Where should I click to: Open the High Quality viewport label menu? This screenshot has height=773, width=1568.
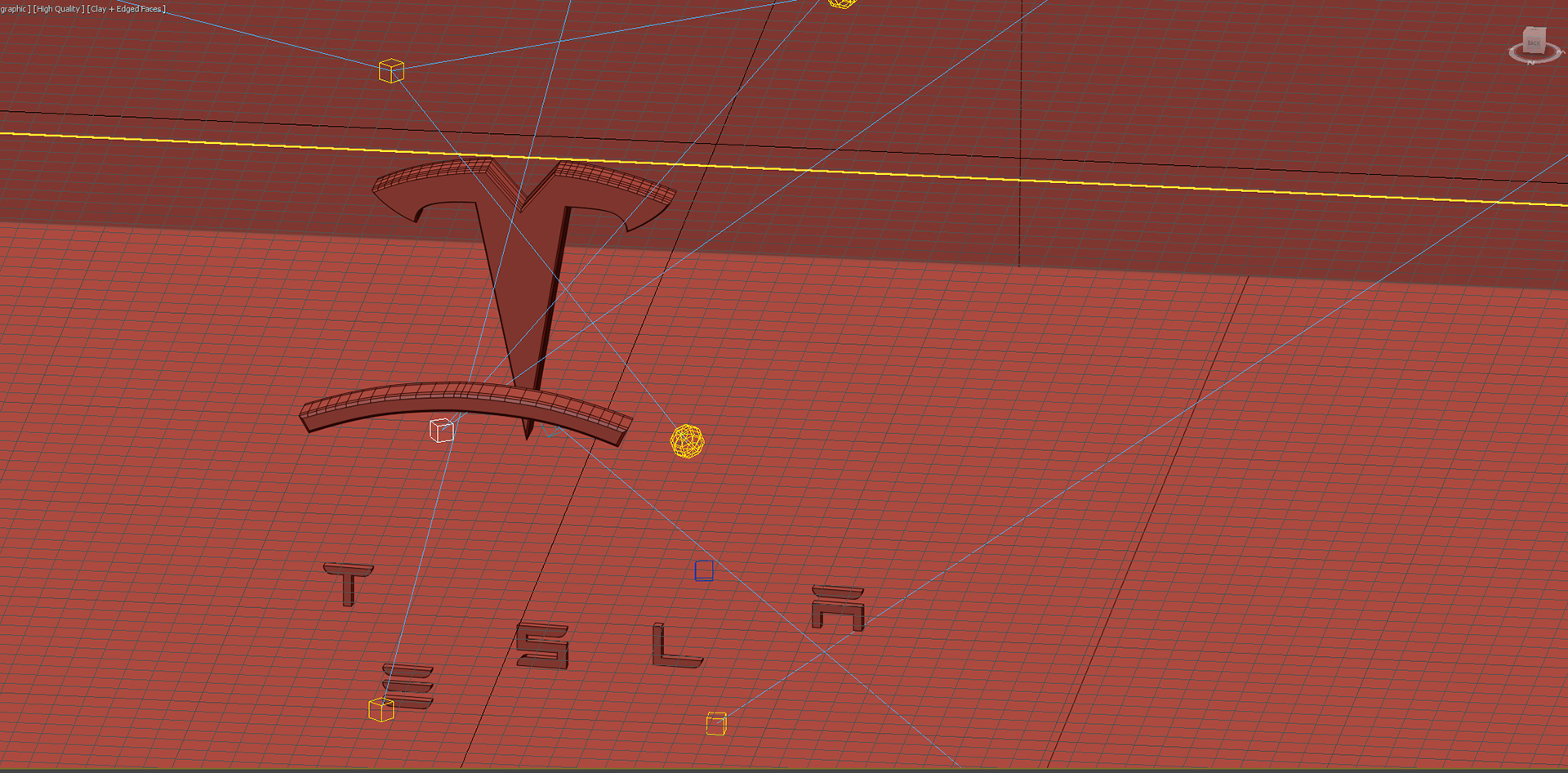[x=59, y=9]
